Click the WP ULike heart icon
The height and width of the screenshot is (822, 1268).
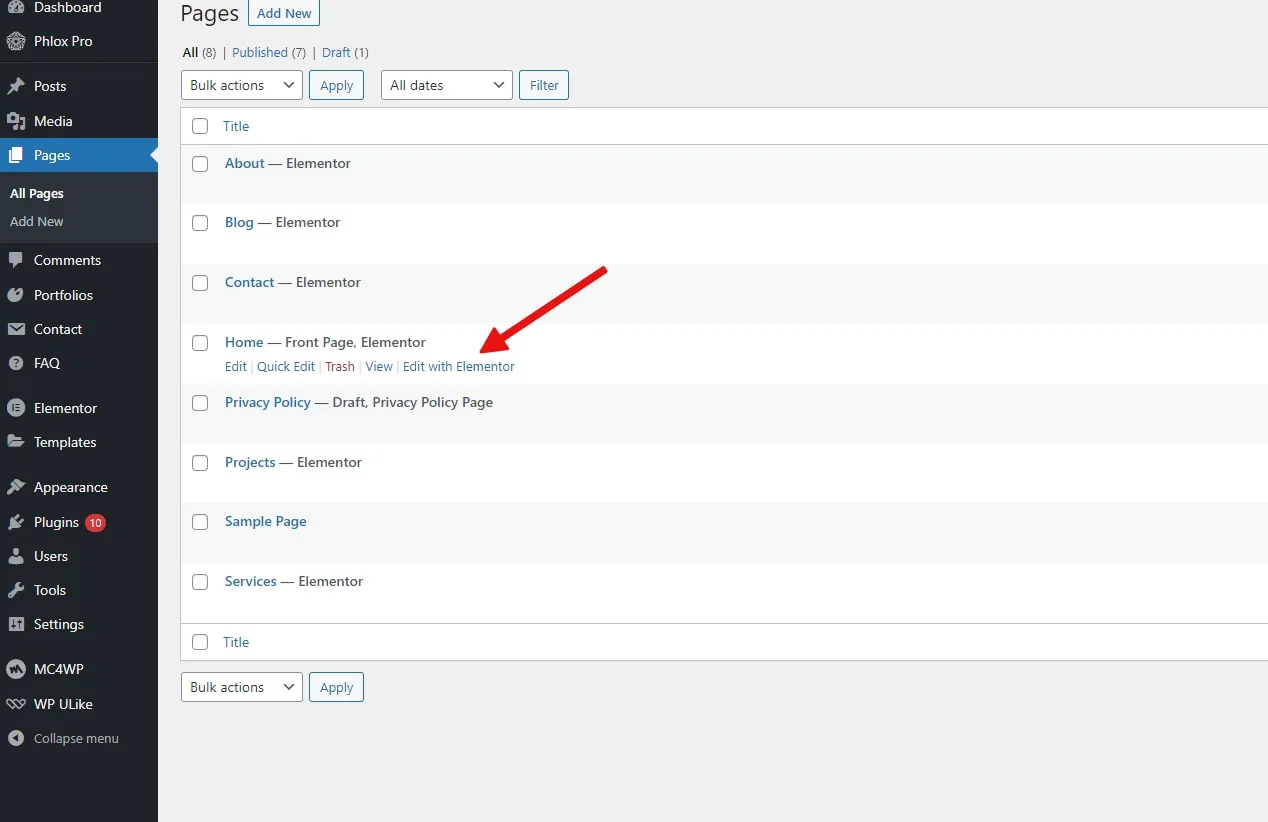[16, 704]
